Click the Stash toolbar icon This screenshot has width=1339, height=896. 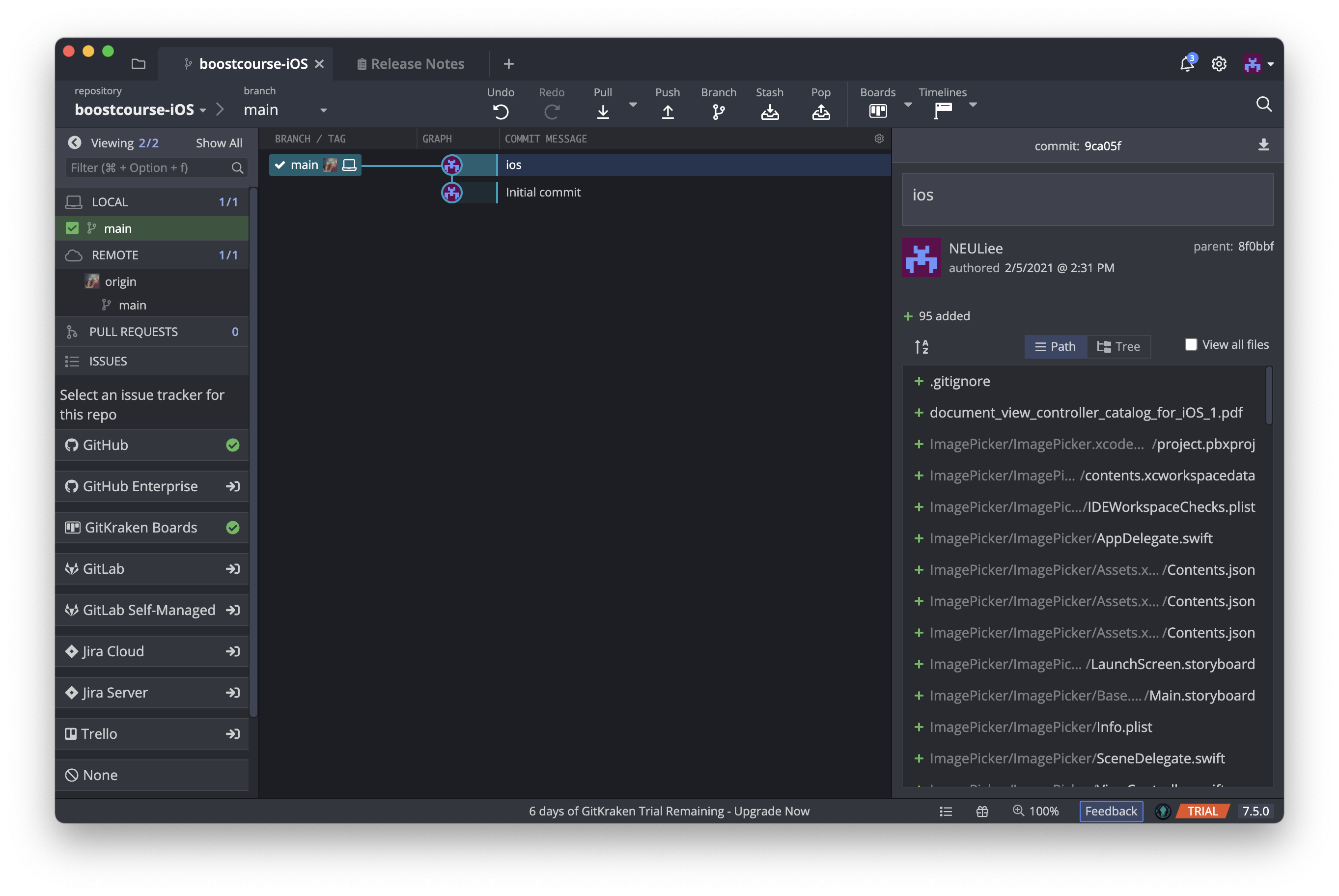(770, 112)
